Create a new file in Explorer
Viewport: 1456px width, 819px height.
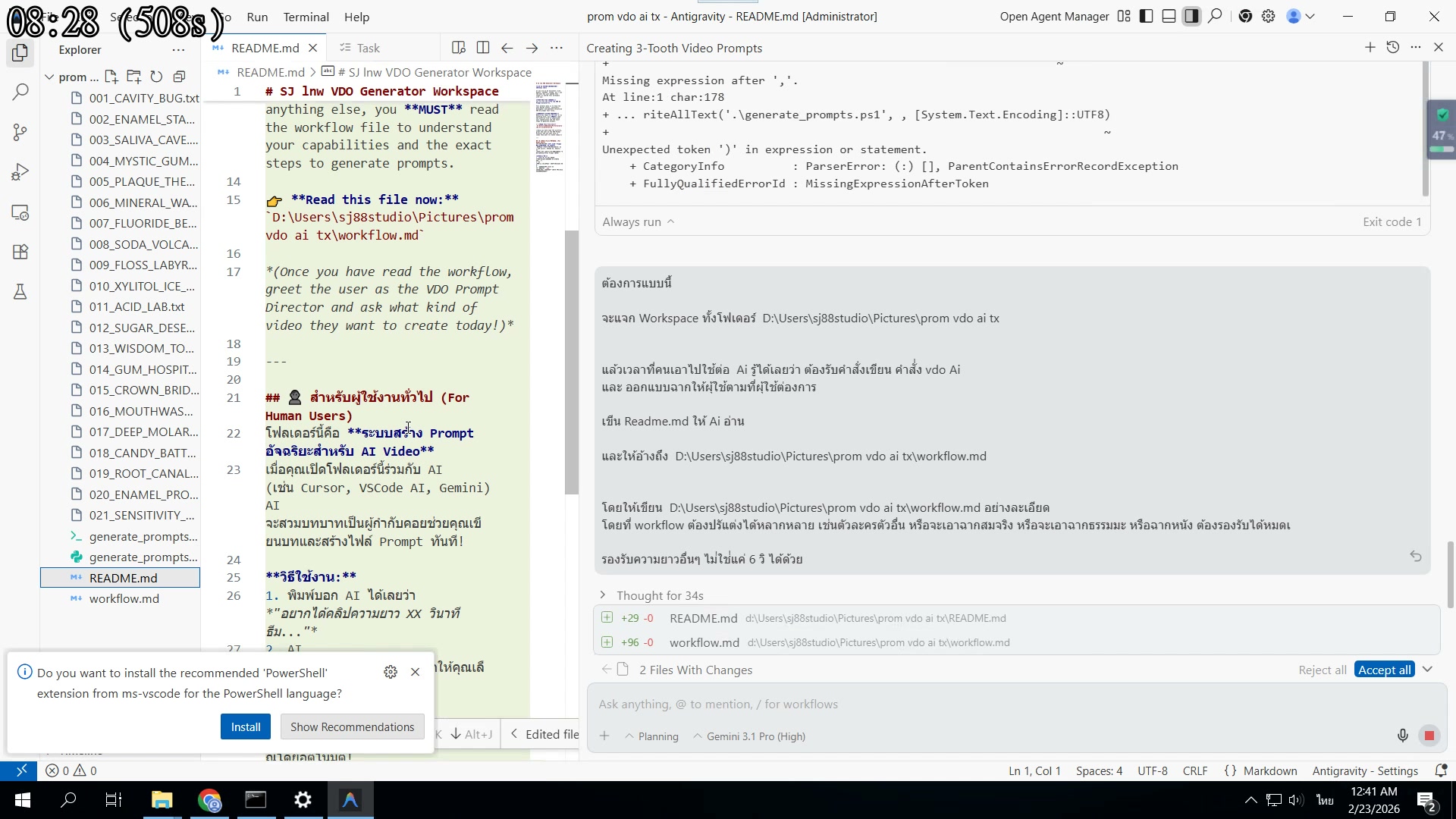pyautogui.click(x=111, y=77)
